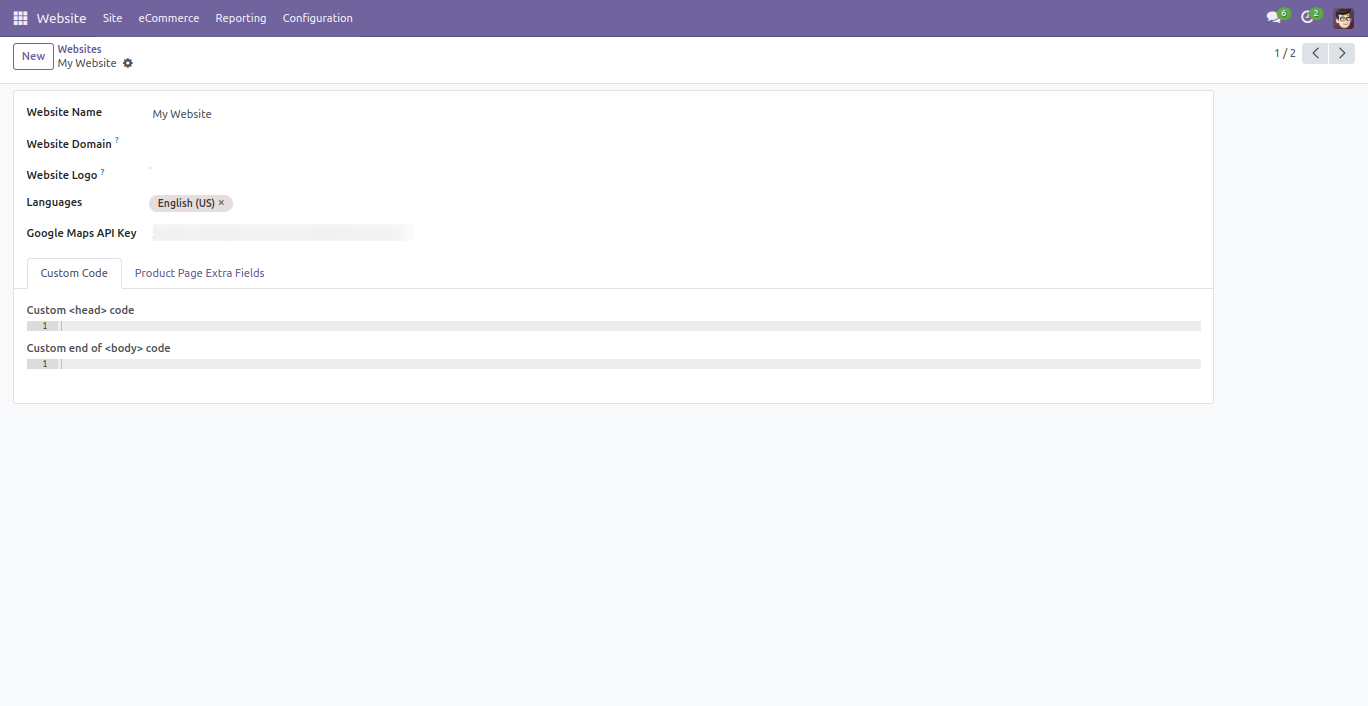The image size is (1368, 706).
Task: Select the Custom Code tab
Action: click(x=74, y=273)
